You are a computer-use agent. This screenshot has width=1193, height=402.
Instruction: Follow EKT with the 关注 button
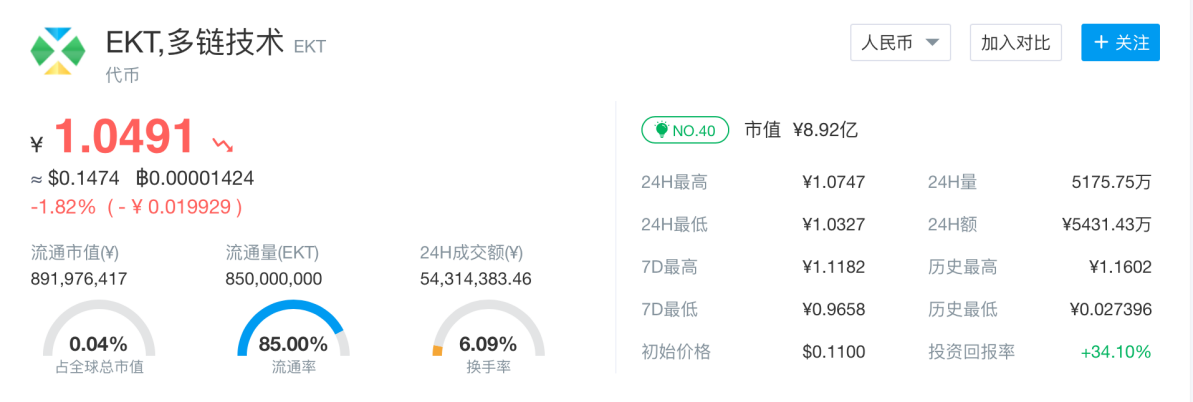(x=1120, y=43)
